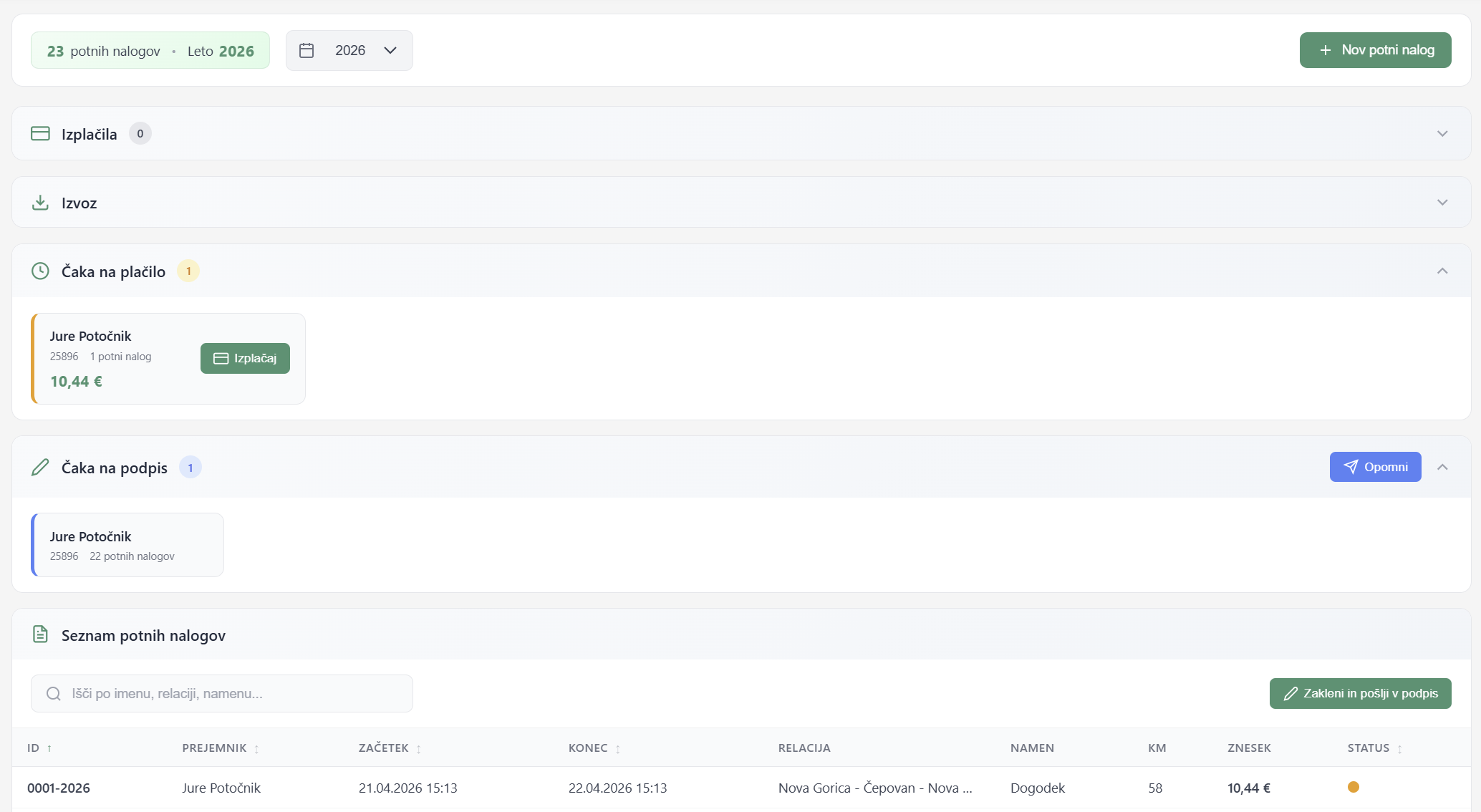The image size is (1481, 812).
Task: Sort by Konec column arrow
Action: [x=617, y=749]
